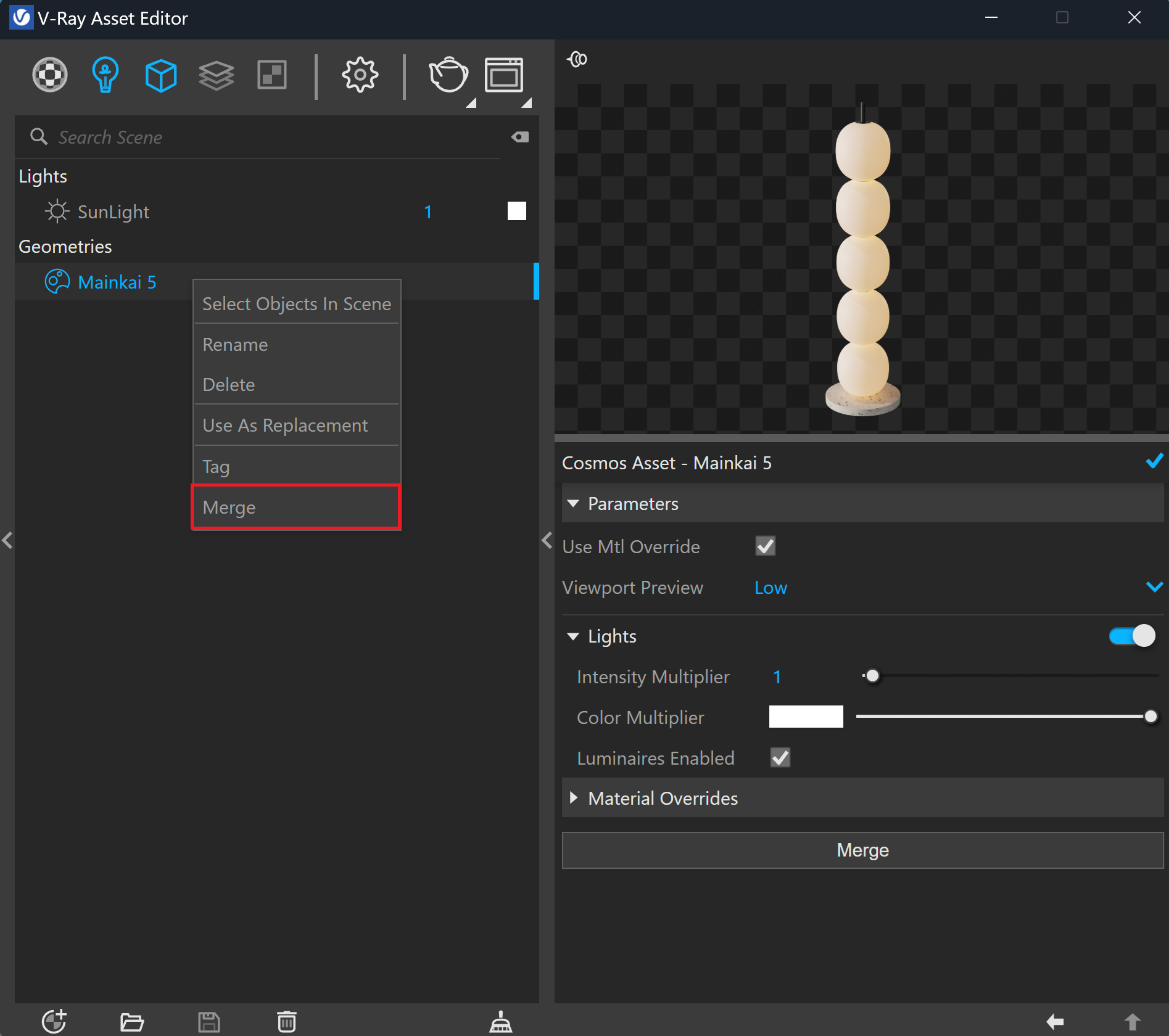Viewport: 1169px width, 1036px height.
Task: Toggle the Use Mtl Override checkbox
Action: (x=766, y=546)
